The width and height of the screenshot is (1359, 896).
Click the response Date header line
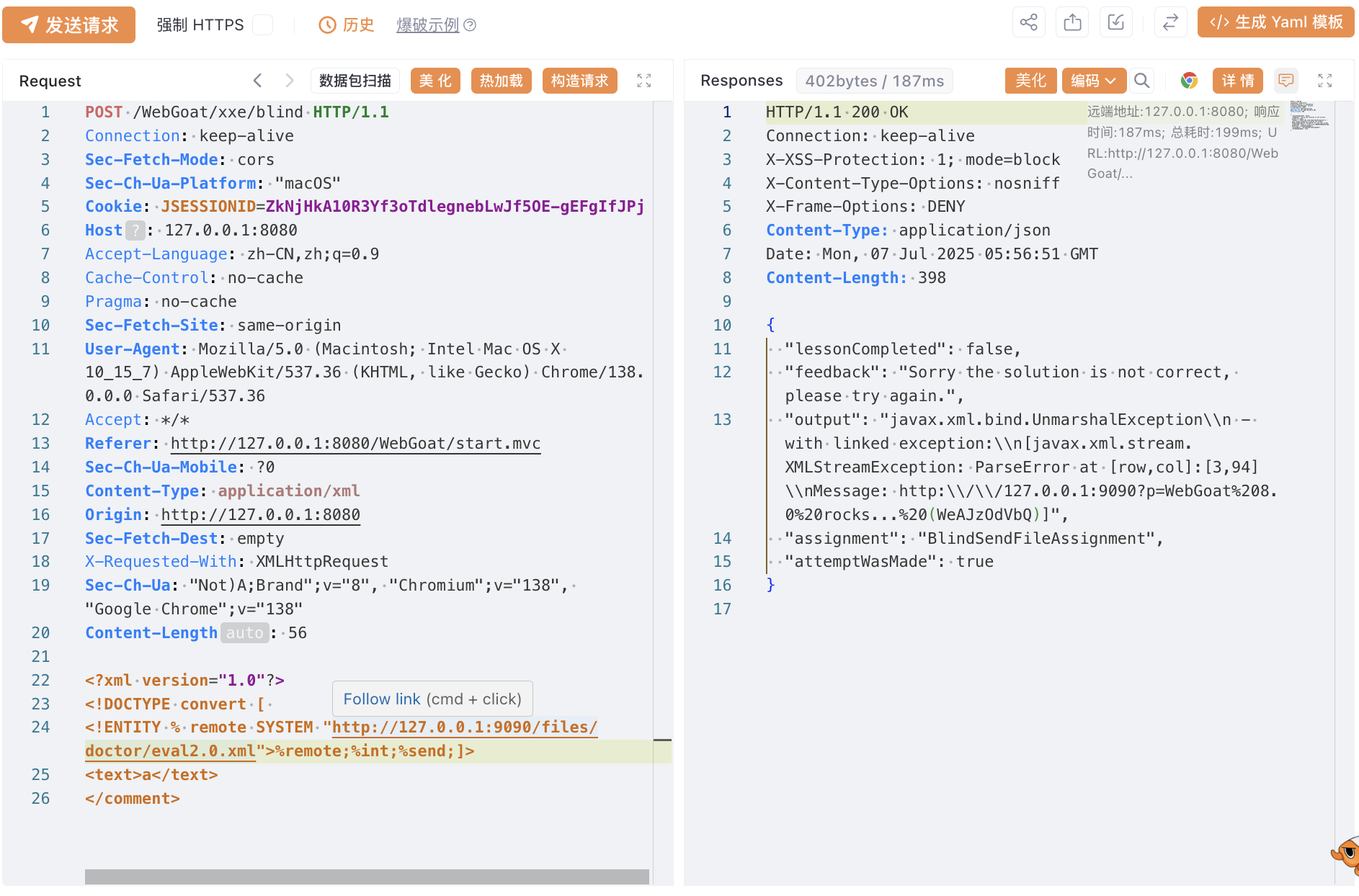[x=932, y=254]
